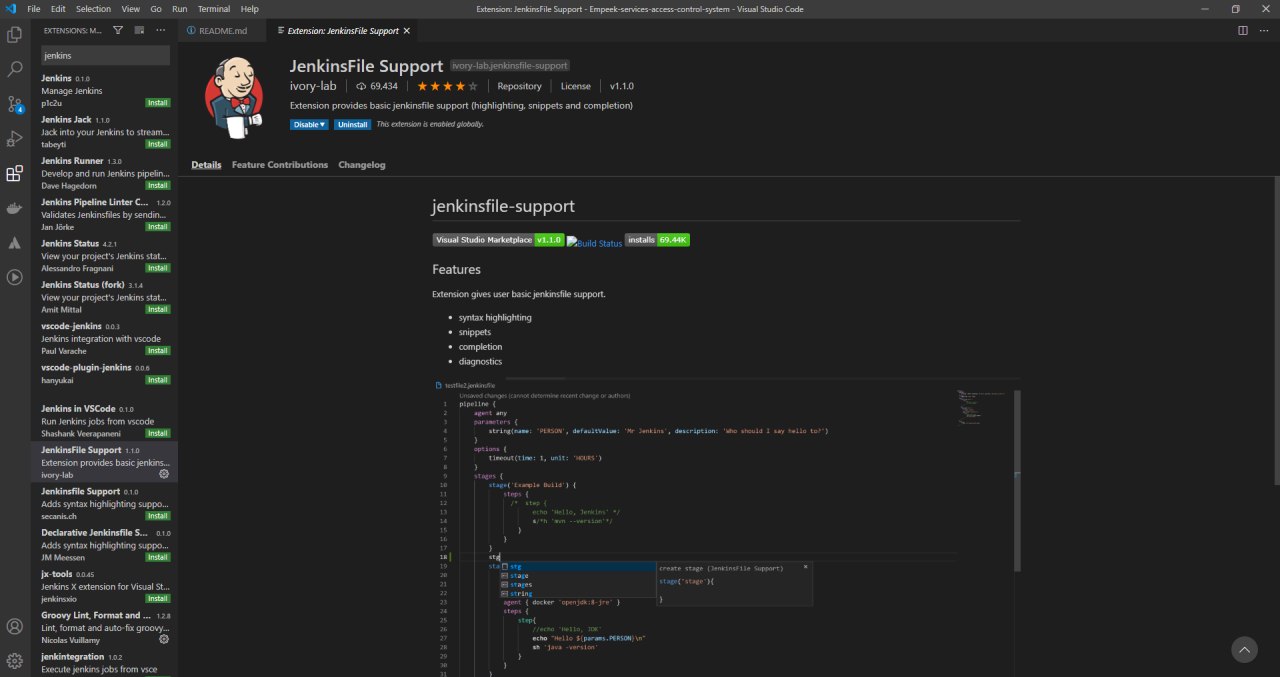
Task: Click the install count 69,434
Action: click(x=376, y=86)
